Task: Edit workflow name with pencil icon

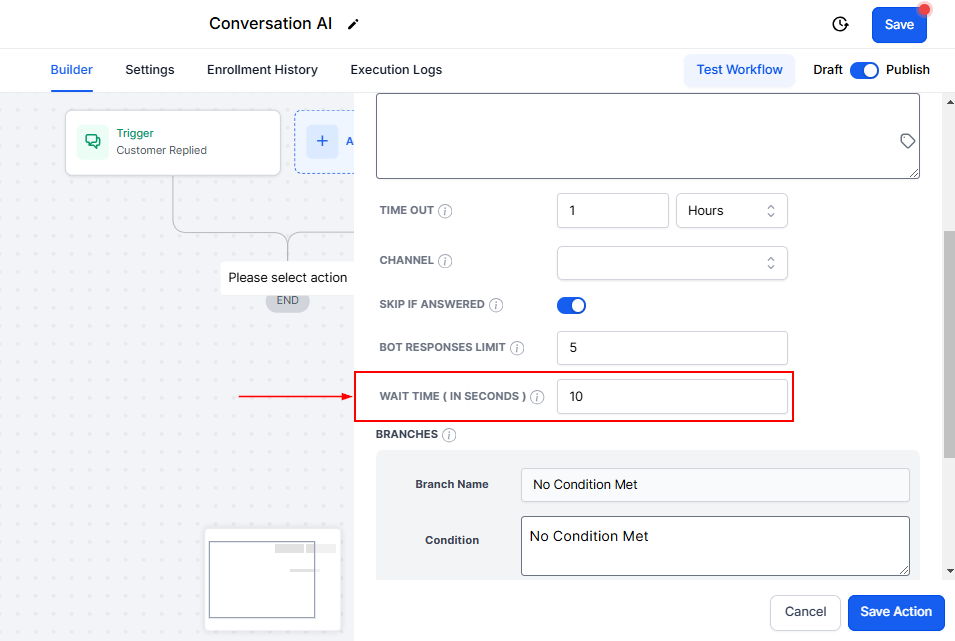Action: click(x=353, y=24)
